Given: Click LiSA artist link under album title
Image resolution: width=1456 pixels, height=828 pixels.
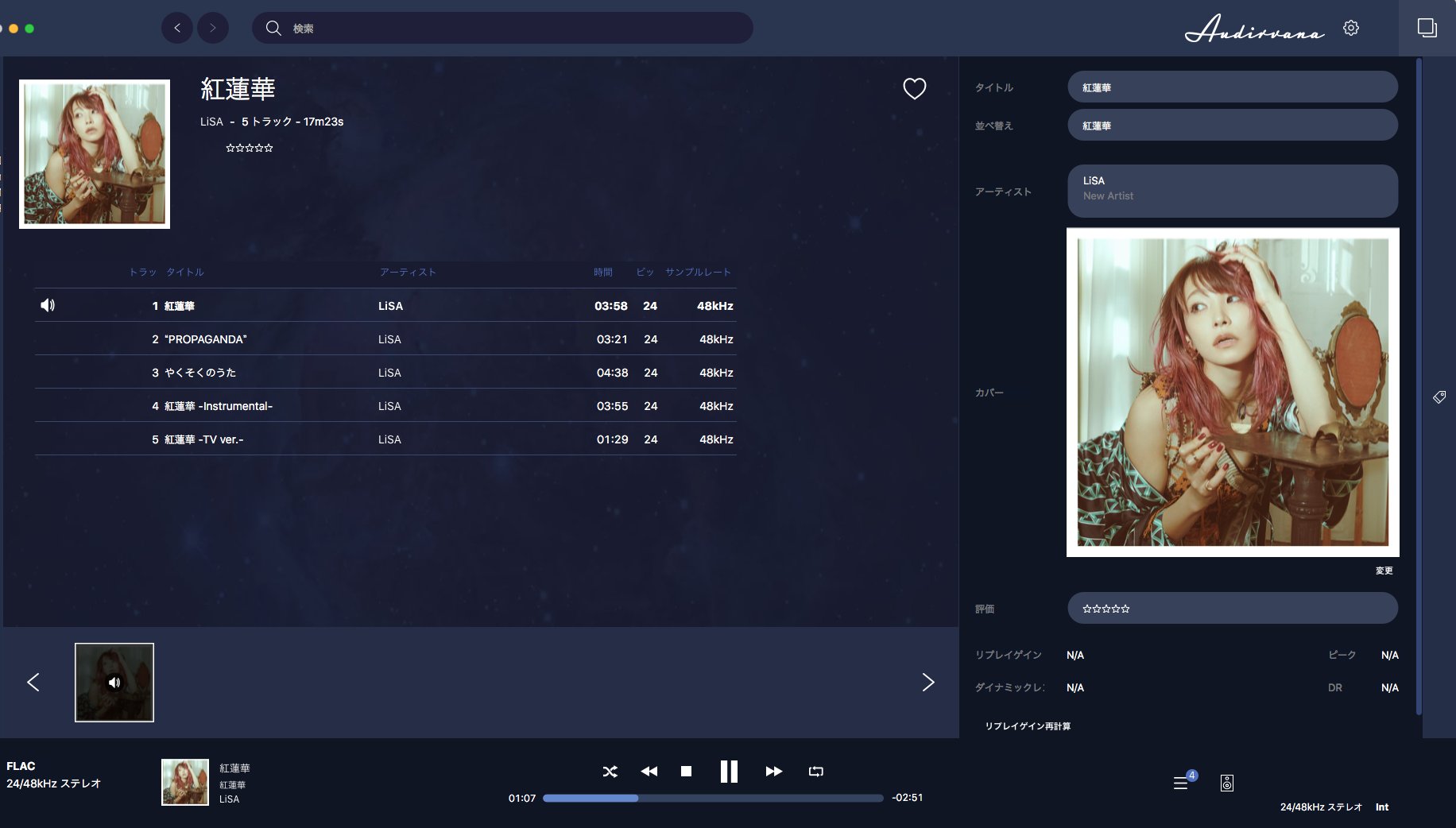Looking at the screenshot, I should tap(211, 122).
